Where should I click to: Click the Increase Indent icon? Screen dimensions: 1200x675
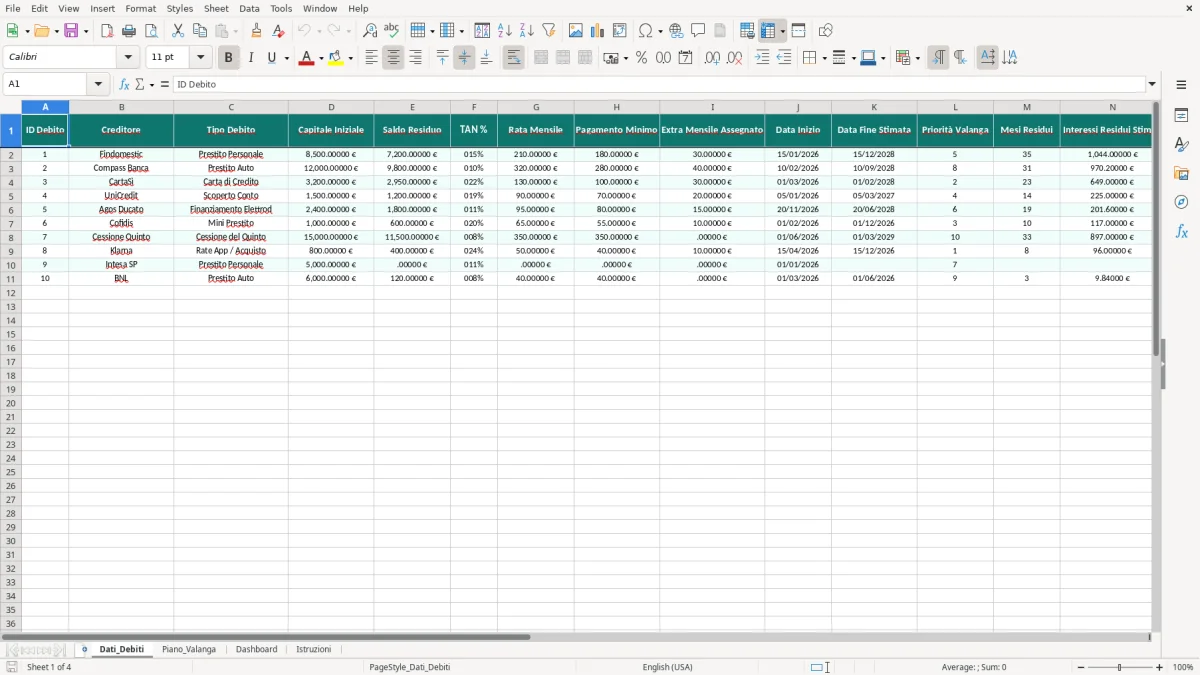tap(762, 58)
